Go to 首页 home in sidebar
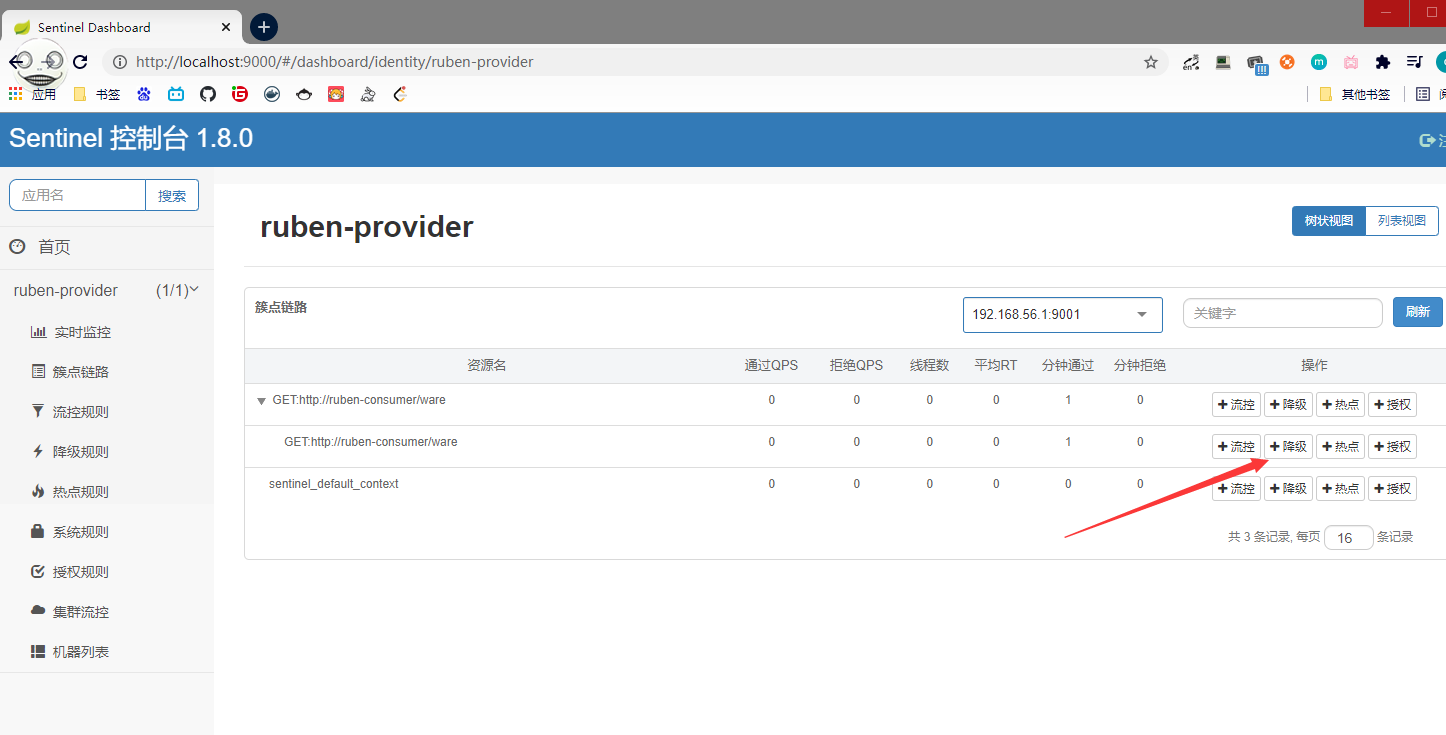Image resolution: width=1446 pixels, height=735 pixels. point(54,247)
